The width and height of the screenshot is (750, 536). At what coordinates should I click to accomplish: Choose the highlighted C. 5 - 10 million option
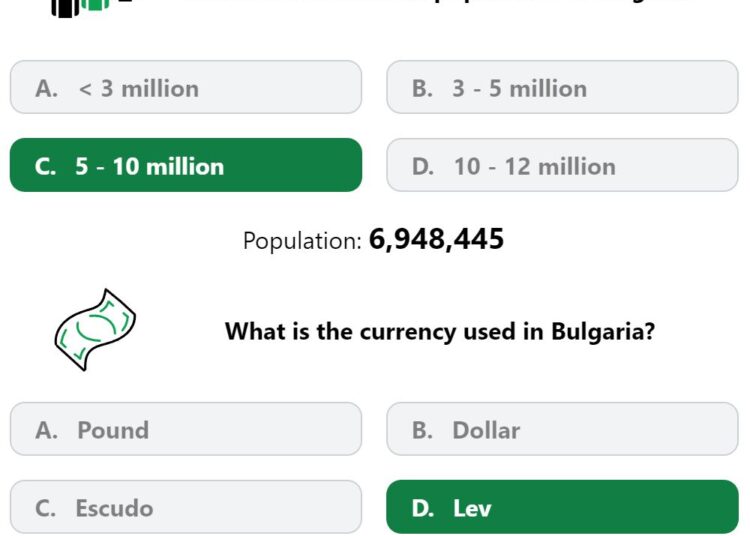[186, 165]
